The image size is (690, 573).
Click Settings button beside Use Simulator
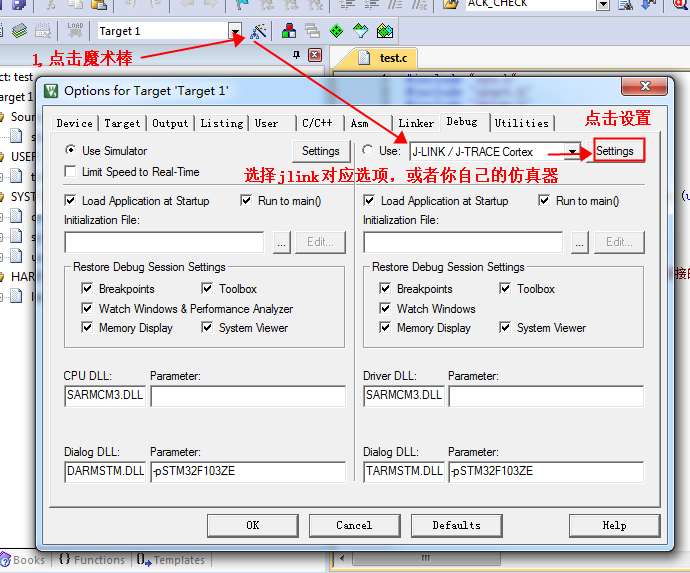(321, 151)
